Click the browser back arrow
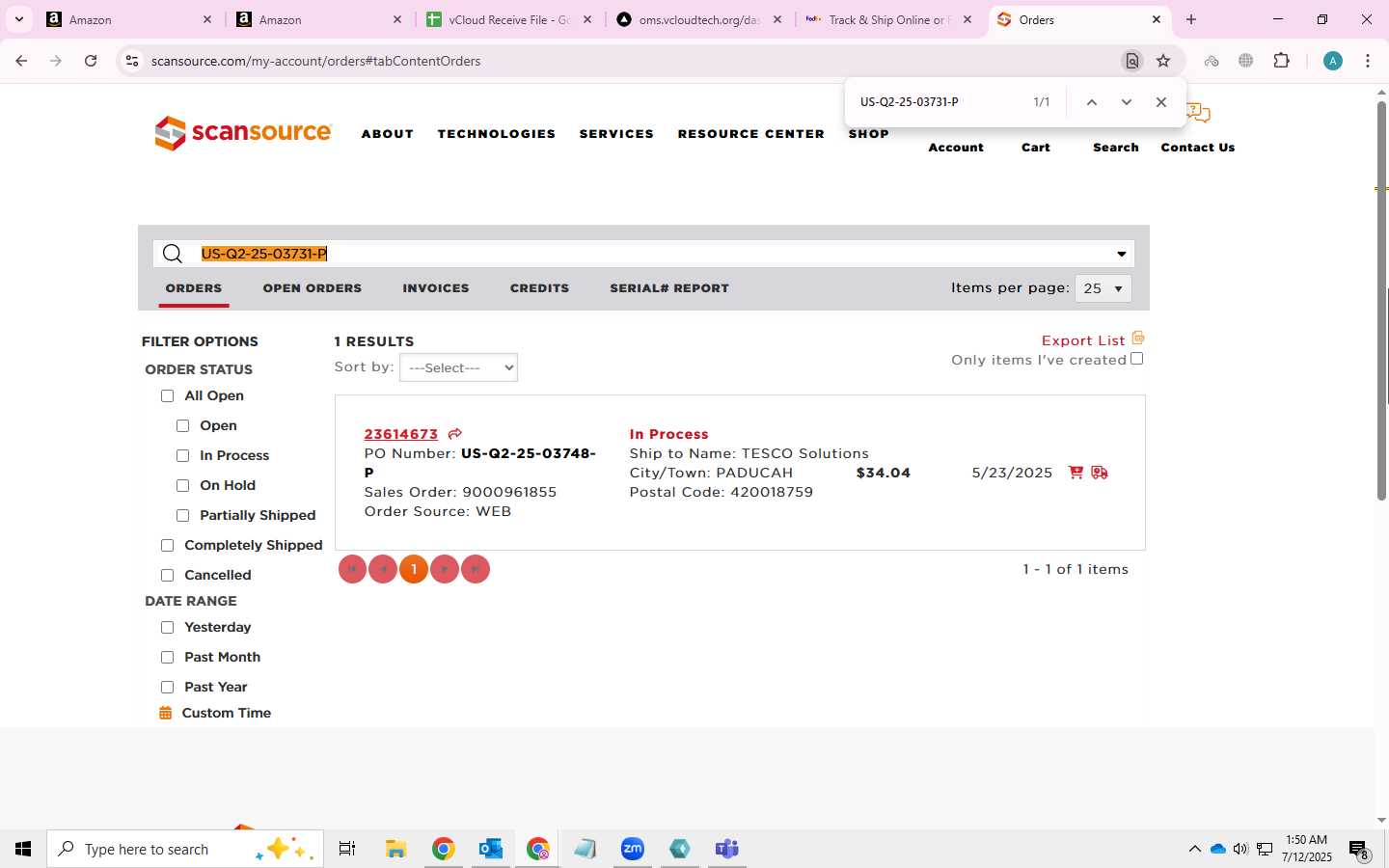This screenshot has width=1389, height=868. tap(21, 61)
